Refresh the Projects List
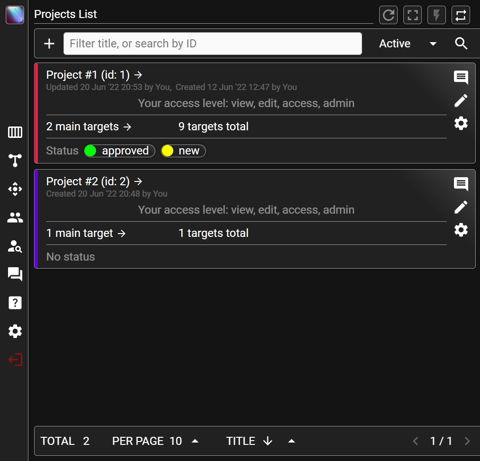 [388, 15]
